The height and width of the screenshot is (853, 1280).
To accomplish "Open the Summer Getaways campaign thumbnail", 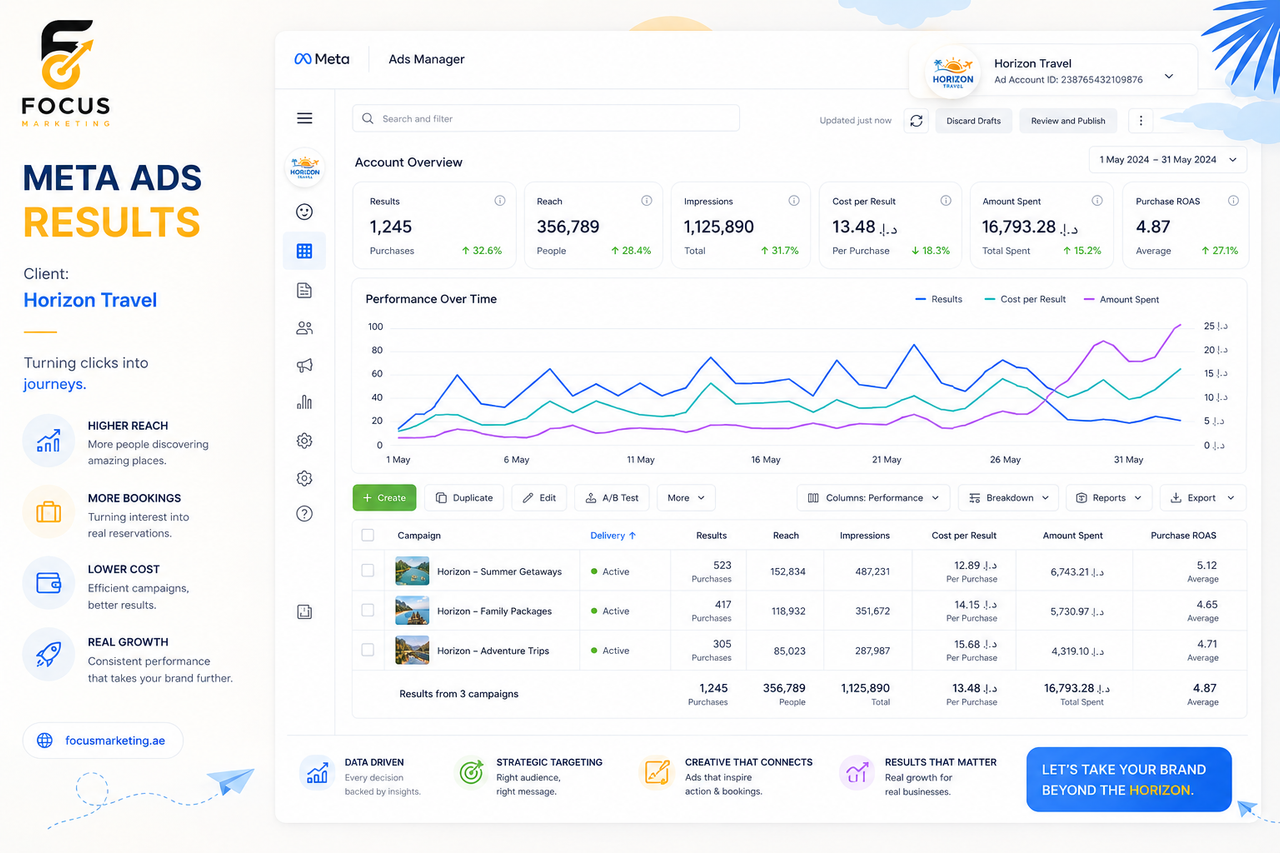I will click(412, 571).
